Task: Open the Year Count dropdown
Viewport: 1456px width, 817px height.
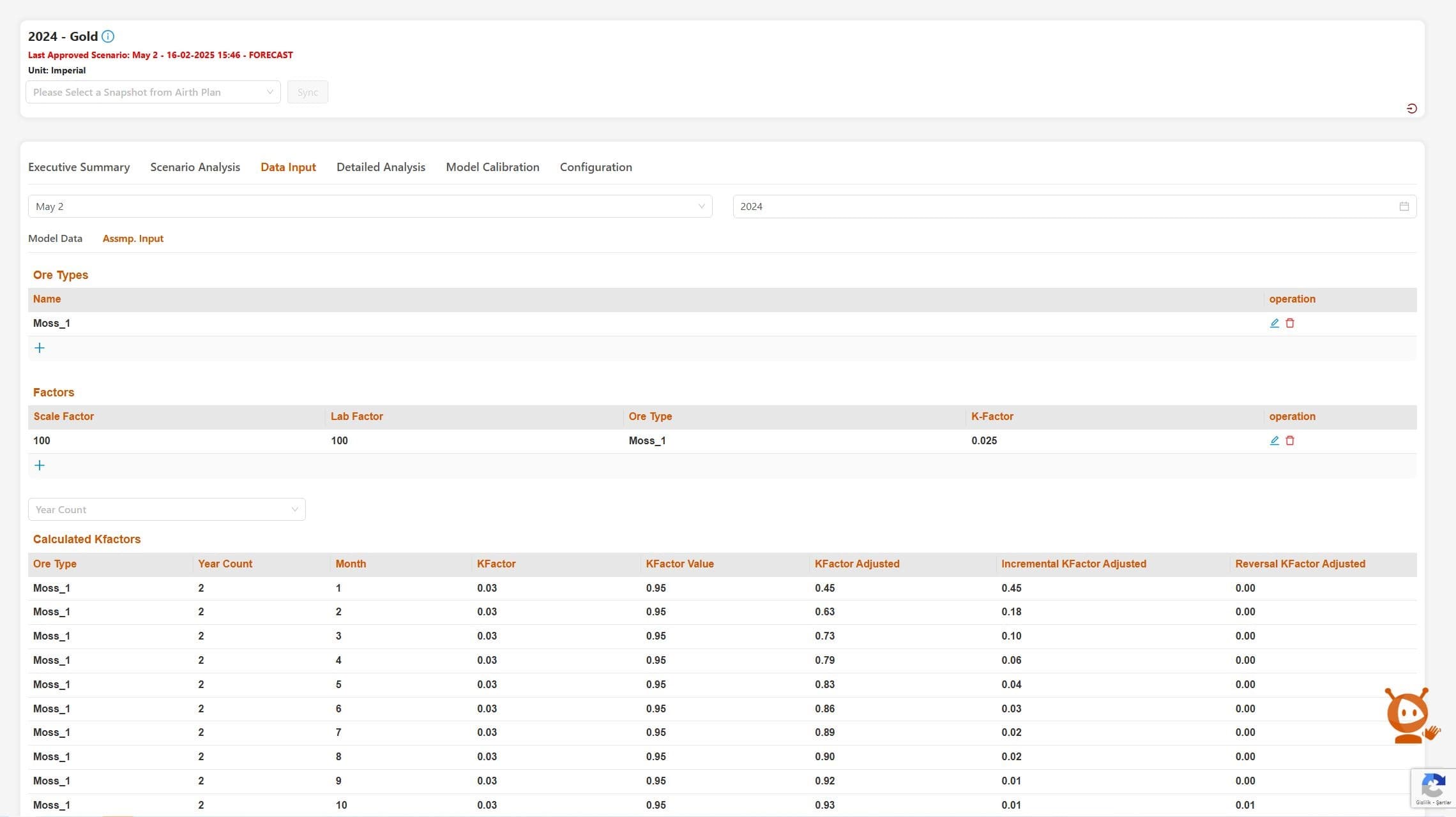Action: 167,509
